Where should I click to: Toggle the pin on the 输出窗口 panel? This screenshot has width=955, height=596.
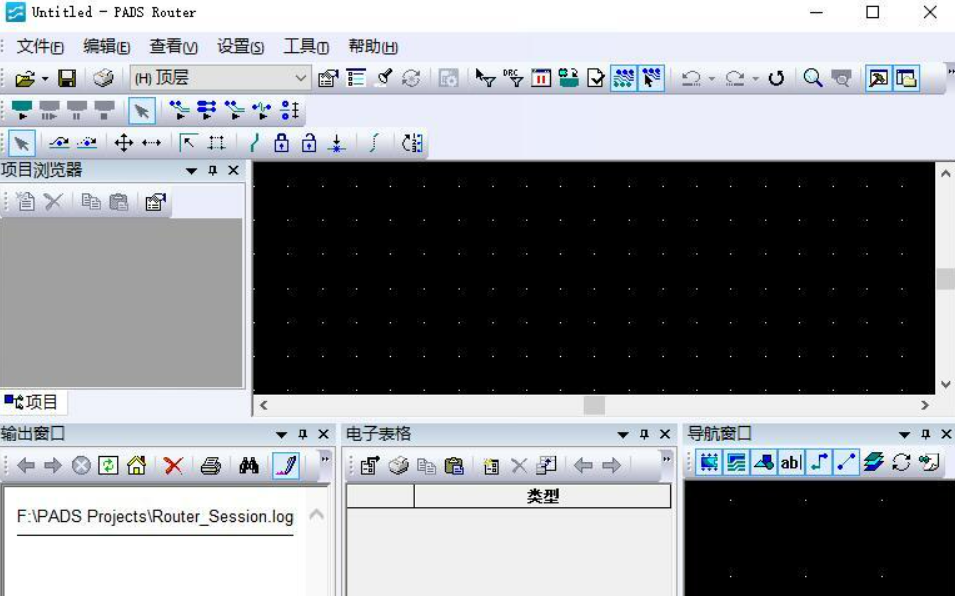click(303, 434)
